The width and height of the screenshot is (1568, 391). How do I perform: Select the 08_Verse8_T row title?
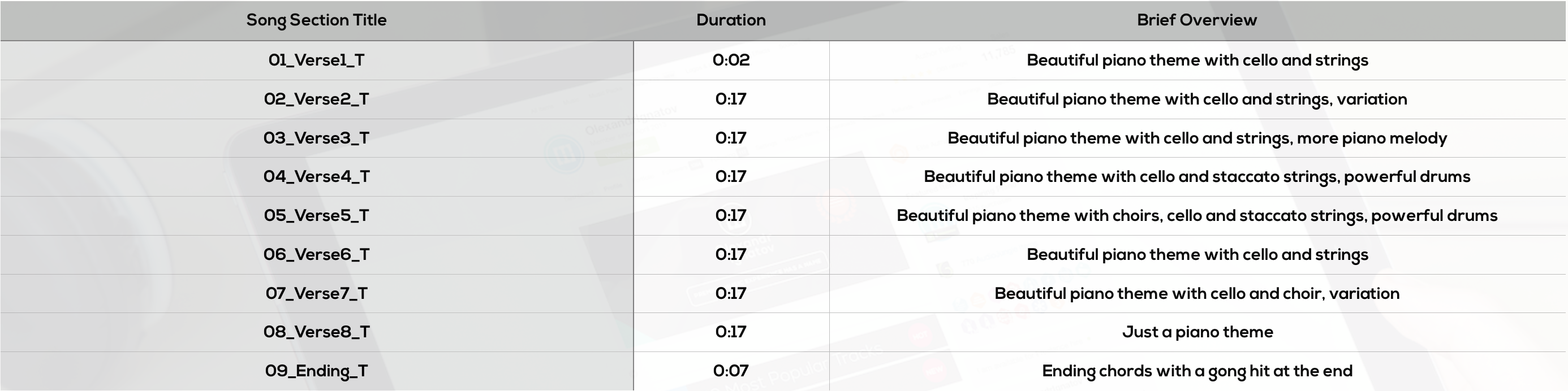[x=317, y=332]
